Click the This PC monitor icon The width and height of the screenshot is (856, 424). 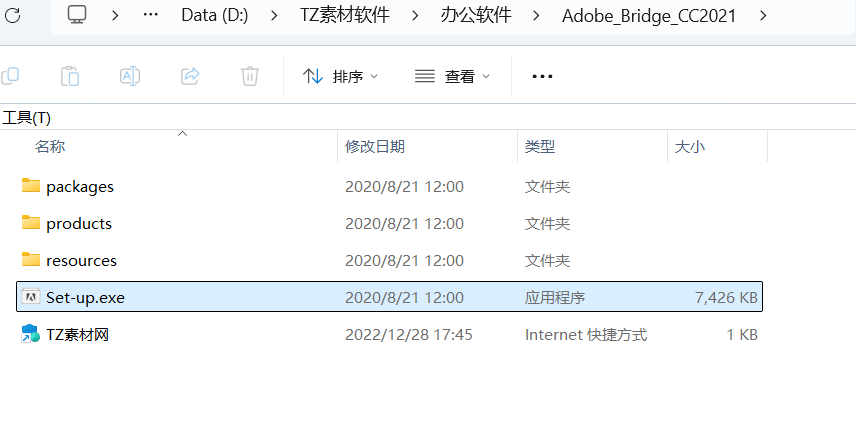(x=77, y=15)
